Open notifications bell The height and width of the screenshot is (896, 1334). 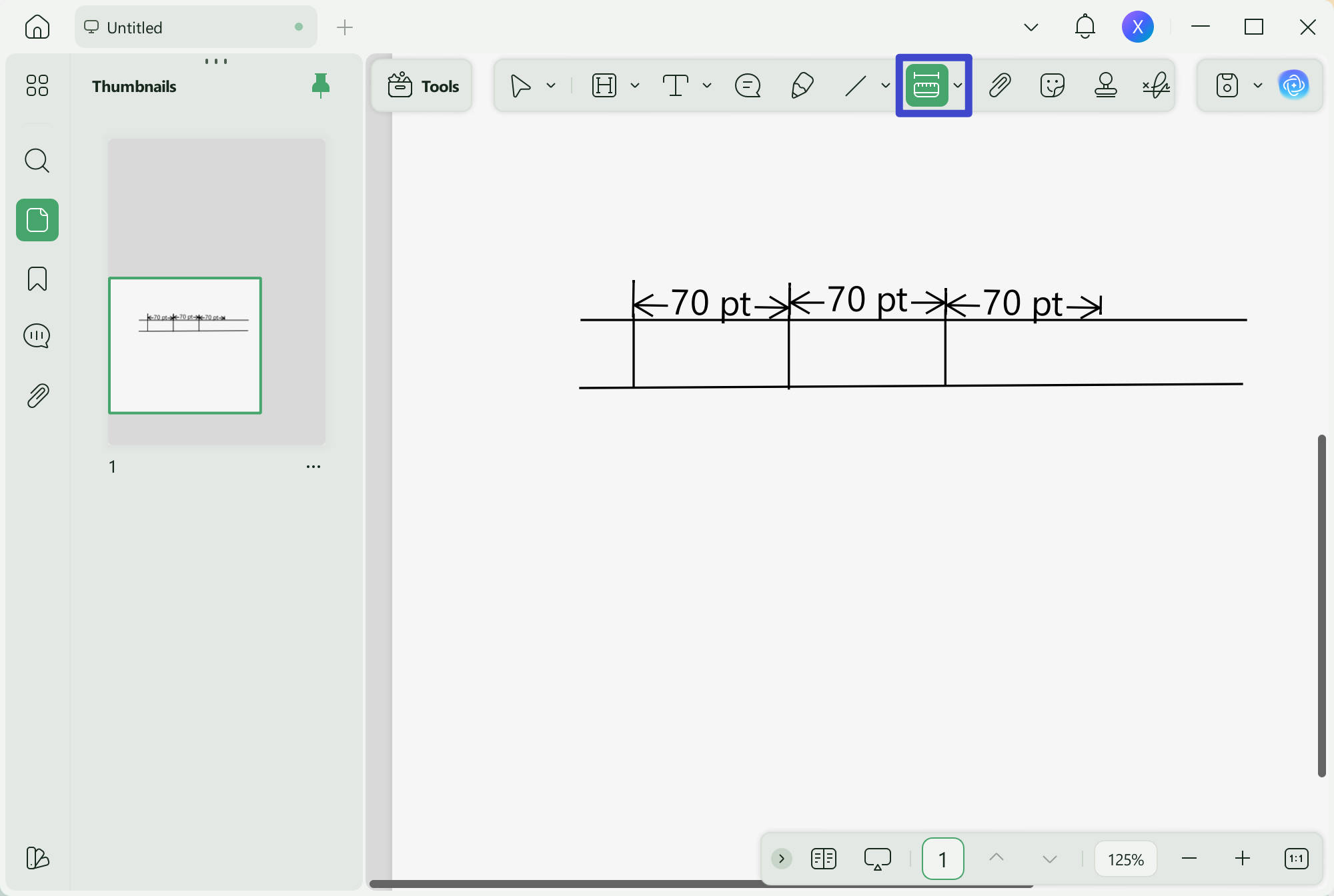coord(1085,27)
